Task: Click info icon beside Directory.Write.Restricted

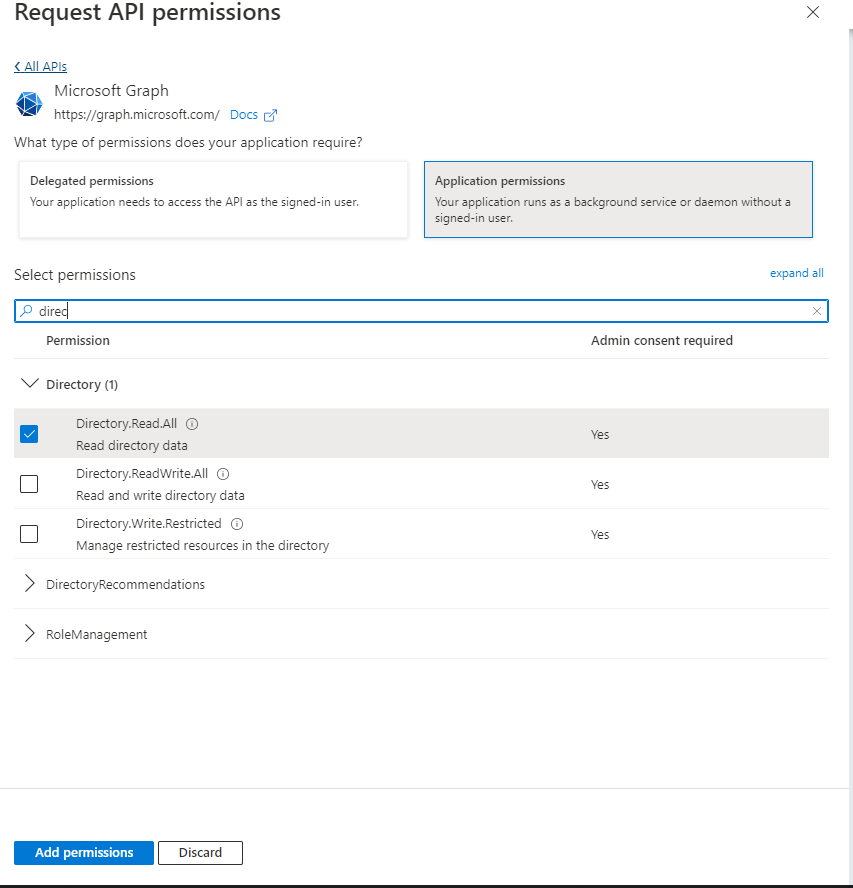Action: pyautogui.click(x=237, y=524)
